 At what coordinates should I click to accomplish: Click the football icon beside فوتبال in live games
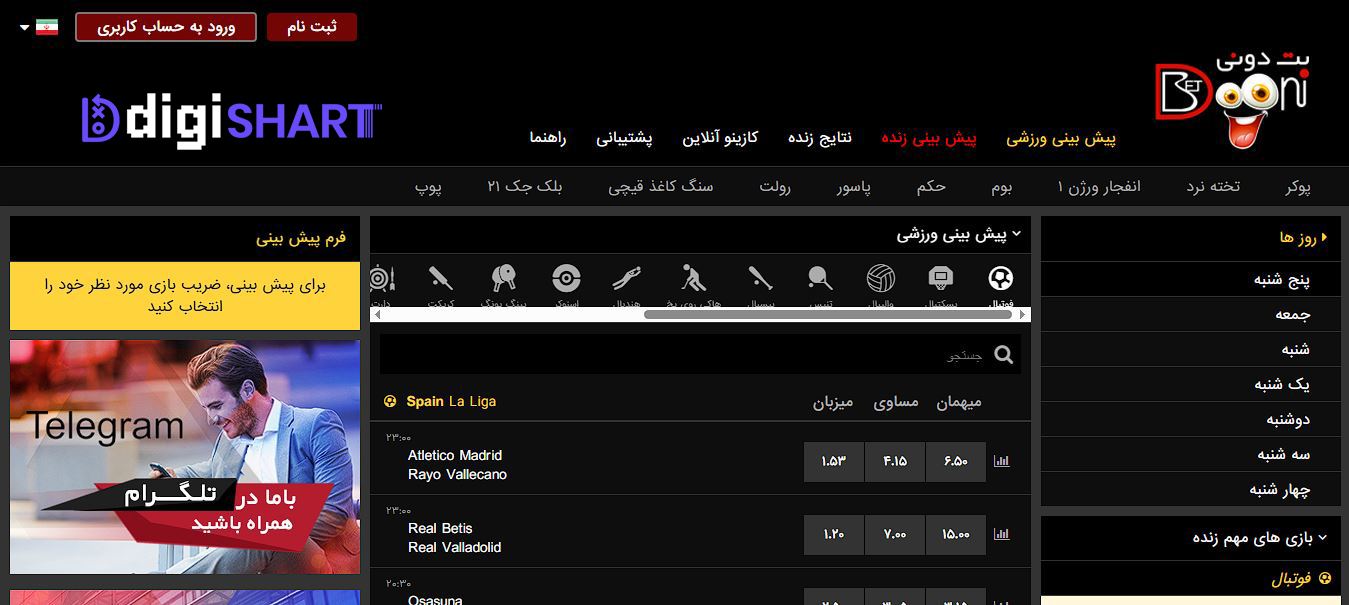coord(1326,578)
